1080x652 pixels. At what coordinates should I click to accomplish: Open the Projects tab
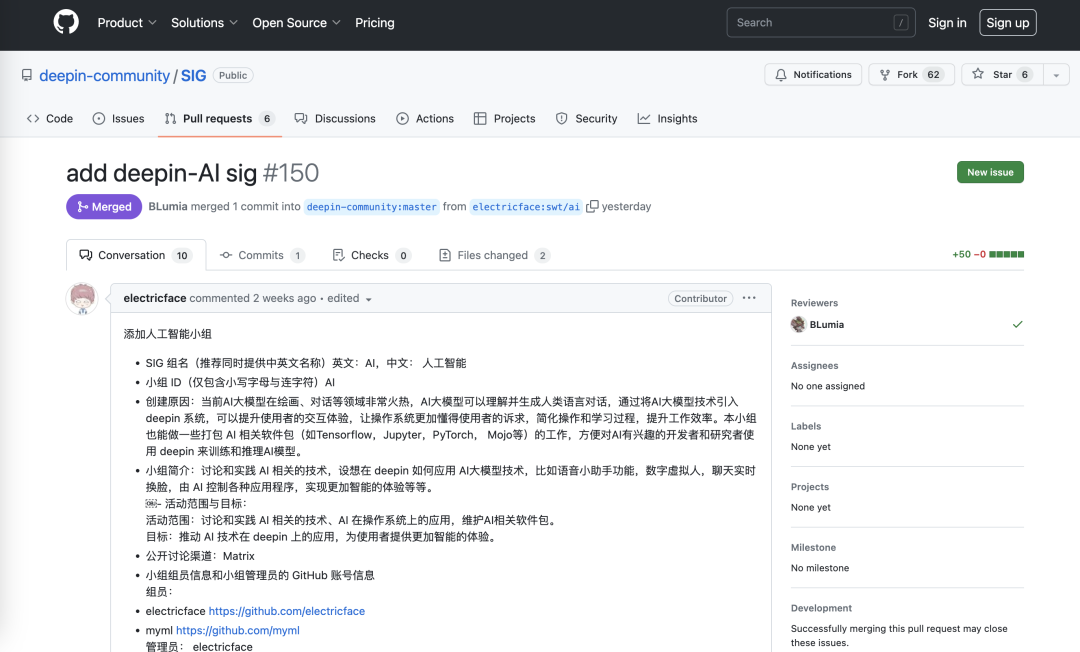coord(504,118)
